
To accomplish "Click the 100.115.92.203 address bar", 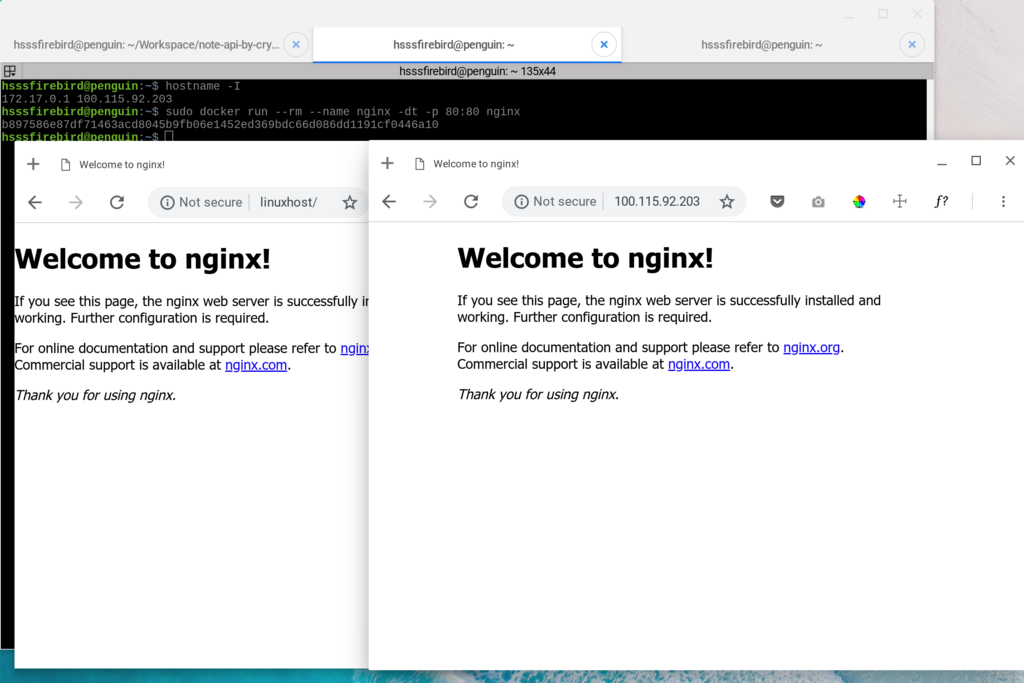I will tap(657, 202).
